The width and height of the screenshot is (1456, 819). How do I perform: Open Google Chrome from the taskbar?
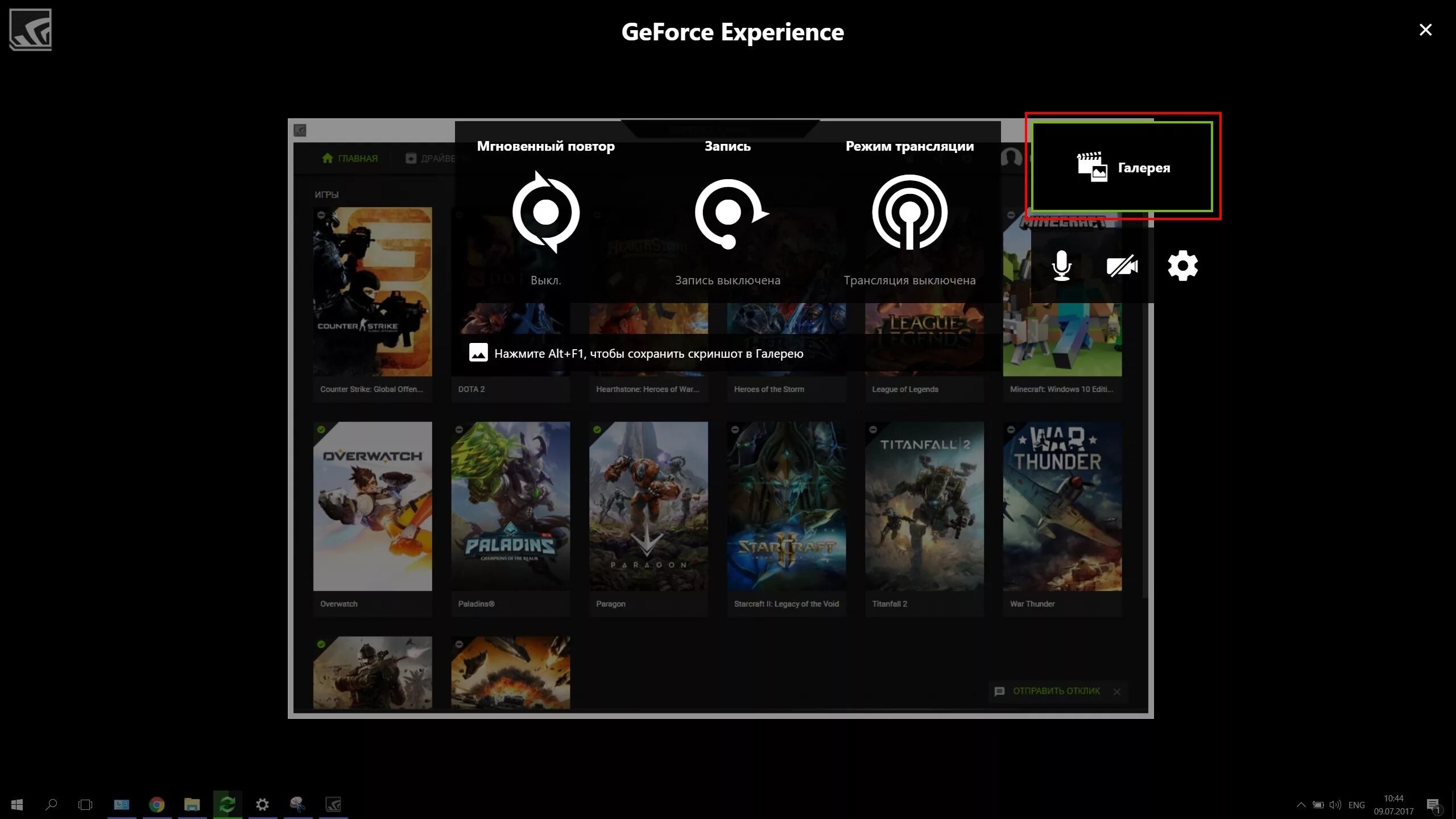coord(156,804)
